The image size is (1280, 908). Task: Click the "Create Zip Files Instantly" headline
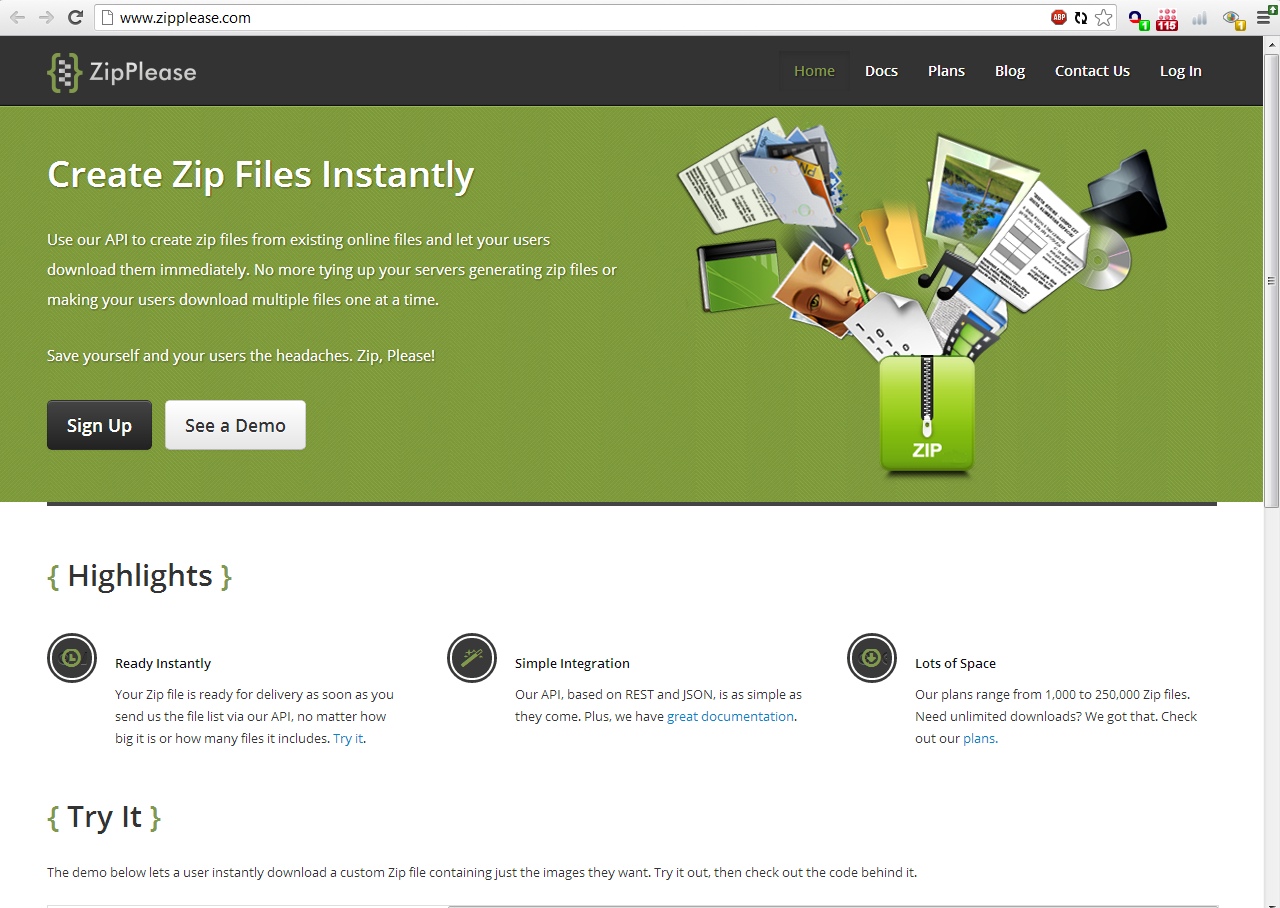coord(260,175)
